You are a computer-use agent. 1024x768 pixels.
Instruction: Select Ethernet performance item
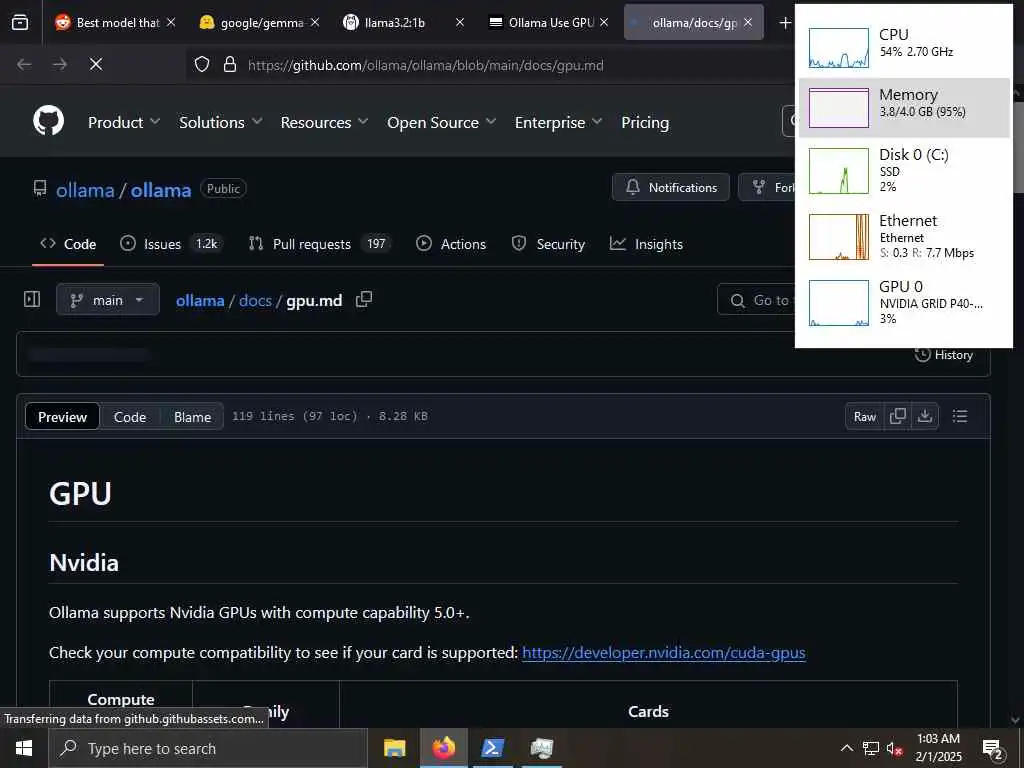click(x=904, y=236)
